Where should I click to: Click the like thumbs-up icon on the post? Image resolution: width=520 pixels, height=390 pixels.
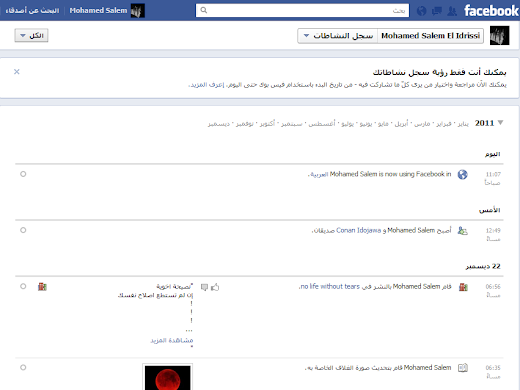[215, 287]
